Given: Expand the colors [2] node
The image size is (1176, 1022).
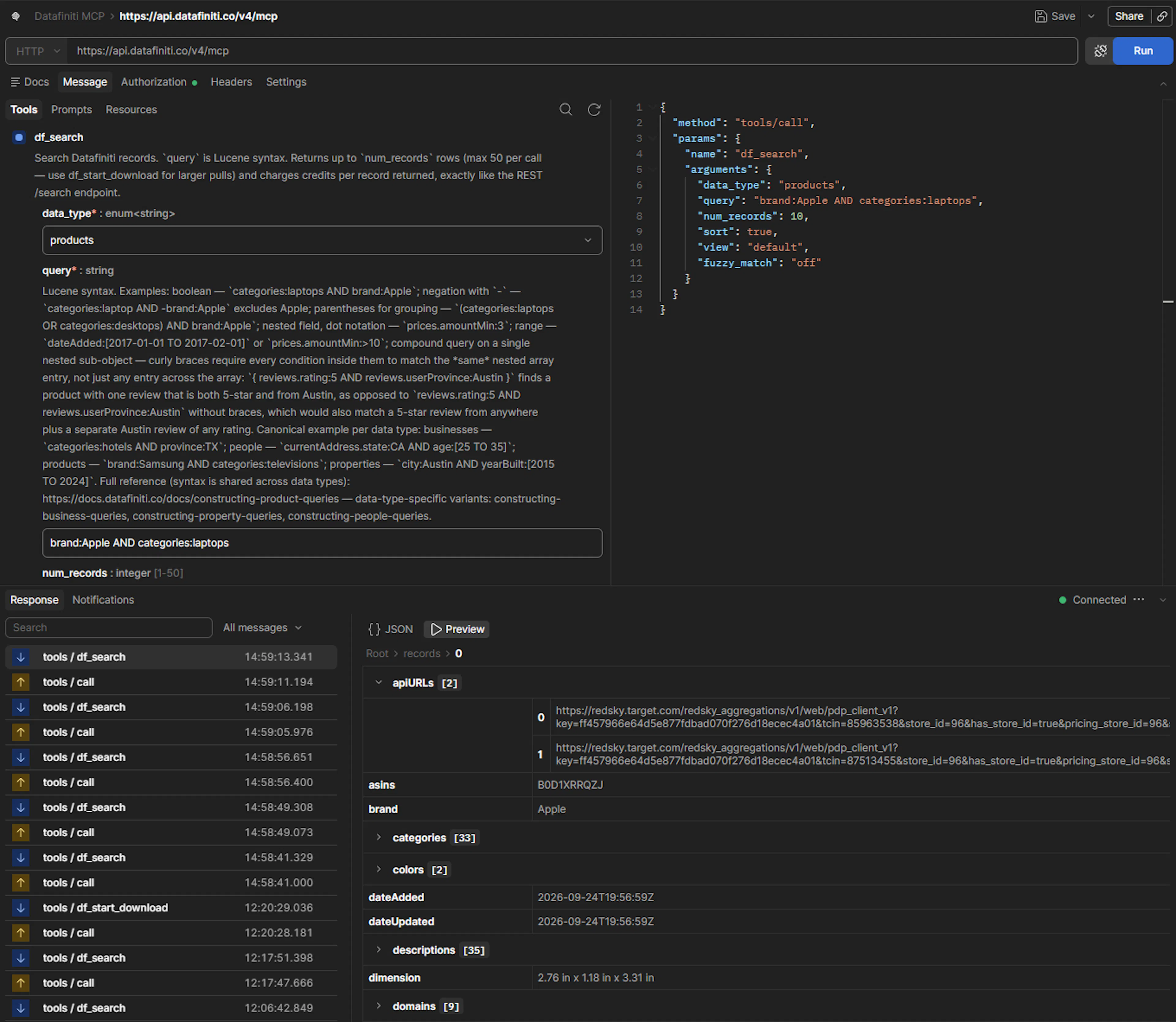Looking at the screenshot, I should tap(378, 869).
